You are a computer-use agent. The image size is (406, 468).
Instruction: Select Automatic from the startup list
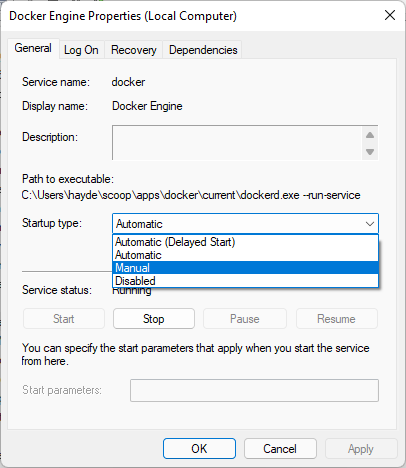click(245, 255)
